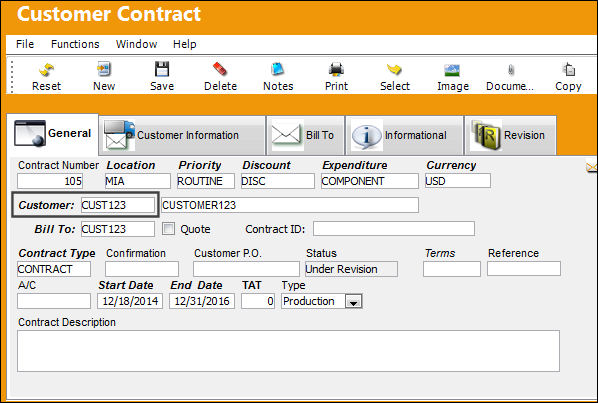Toggle the Quote checkbox
598x403 pixels.
pyautogui.click(x=168, y=229)
